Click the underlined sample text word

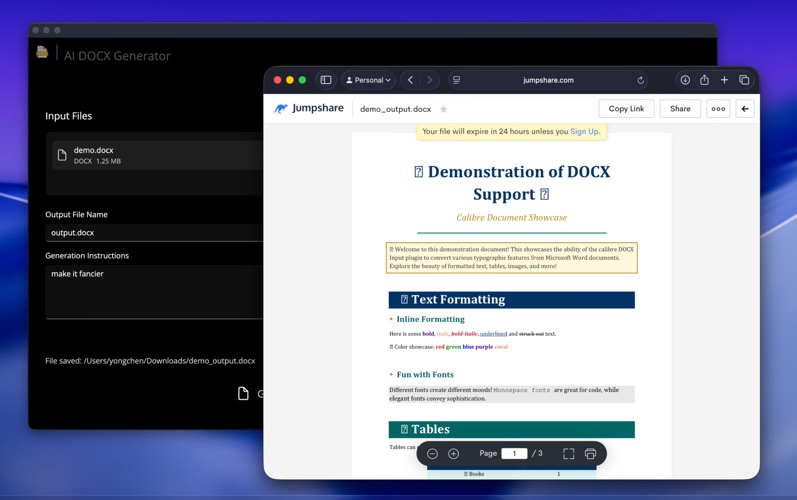point(494,334)
